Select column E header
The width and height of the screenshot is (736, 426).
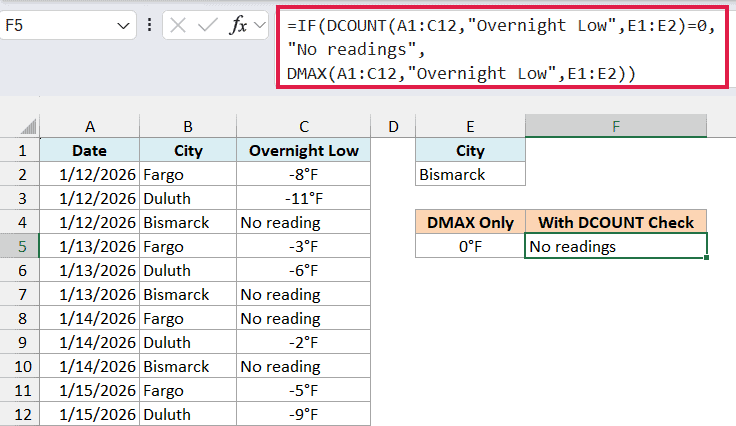pyautogui.click(x=470, y=126)
